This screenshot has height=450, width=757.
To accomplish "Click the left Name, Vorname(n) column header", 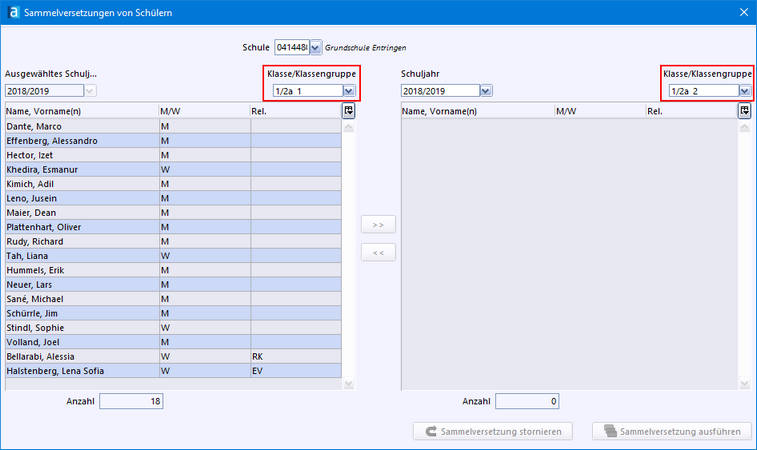I will [x=80, y=112].
